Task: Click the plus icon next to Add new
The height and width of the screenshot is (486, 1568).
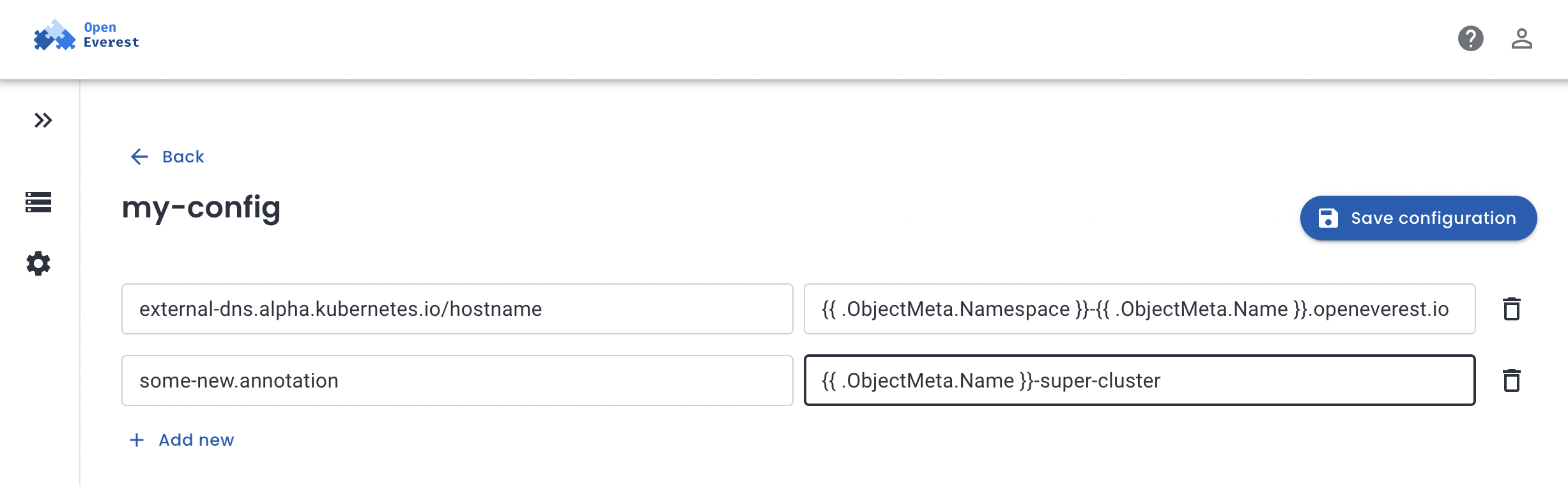Action: pos(136,439)
